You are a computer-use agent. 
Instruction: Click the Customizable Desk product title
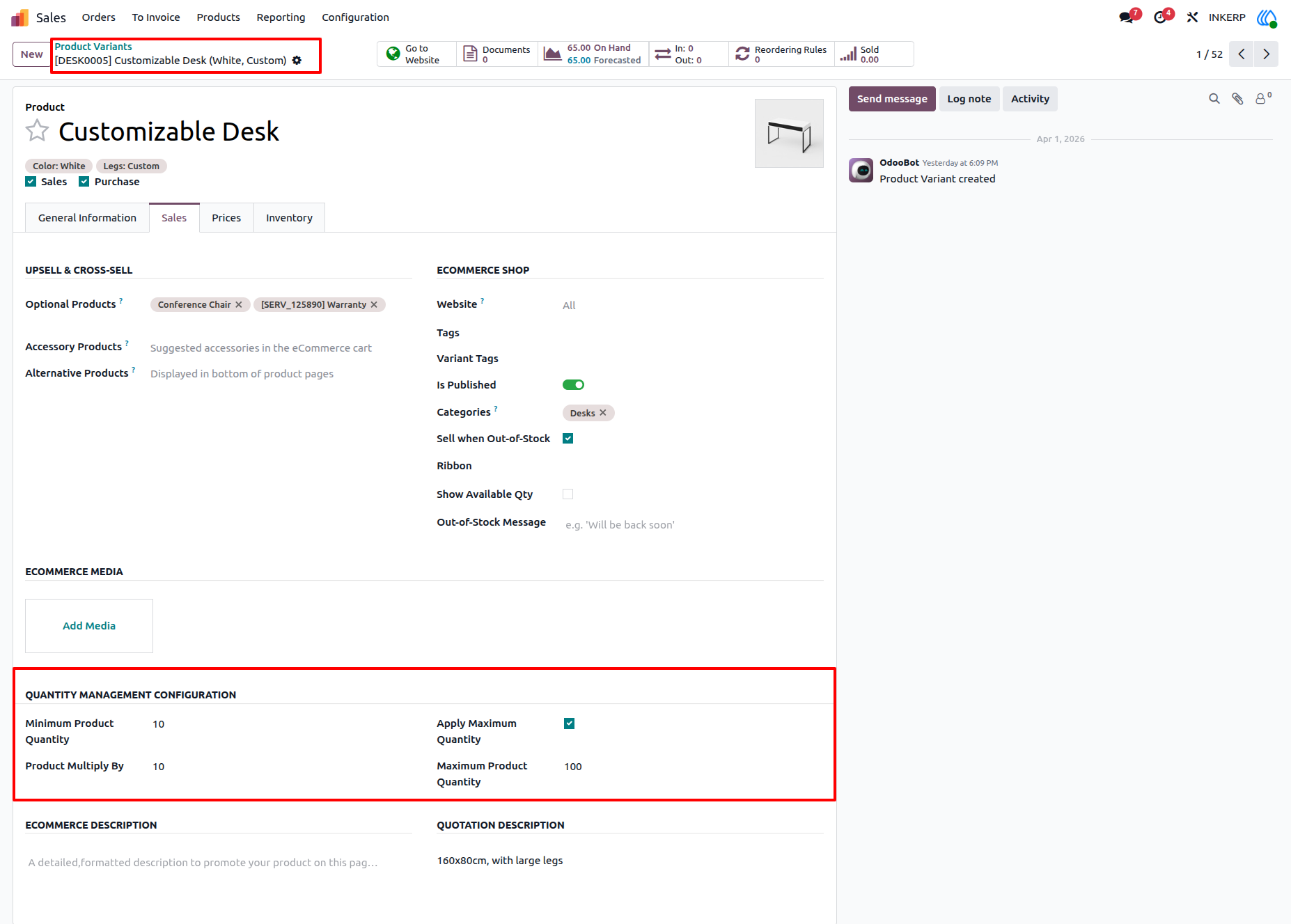pyautogui.click(x=169, y=132)
